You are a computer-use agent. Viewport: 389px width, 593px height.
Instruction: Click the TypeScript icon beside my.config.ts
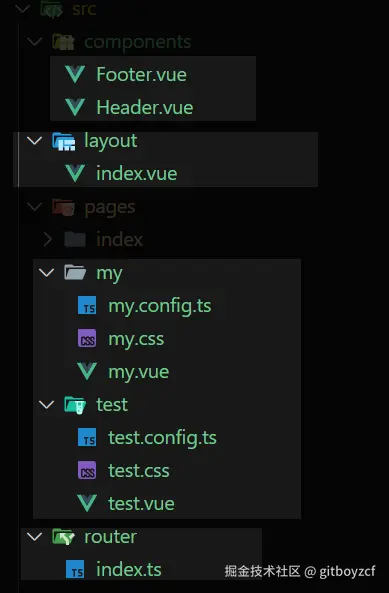pos(87,306)
